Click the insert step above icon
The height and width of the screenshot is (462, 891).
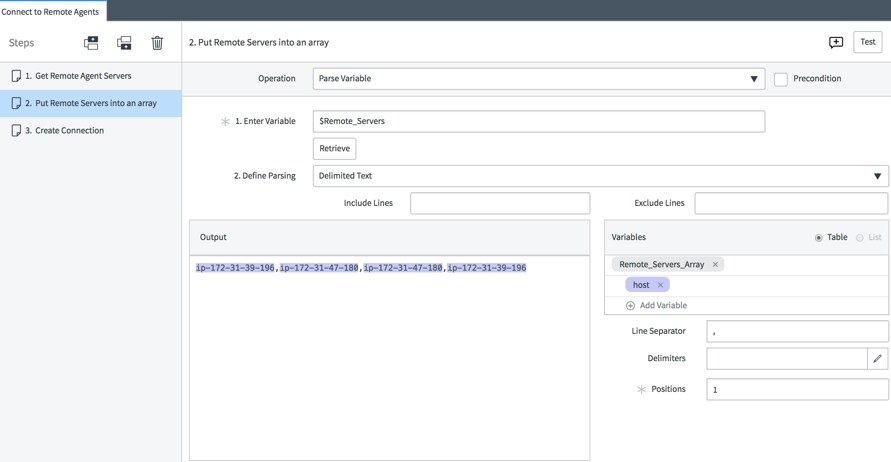pos(91,43)
